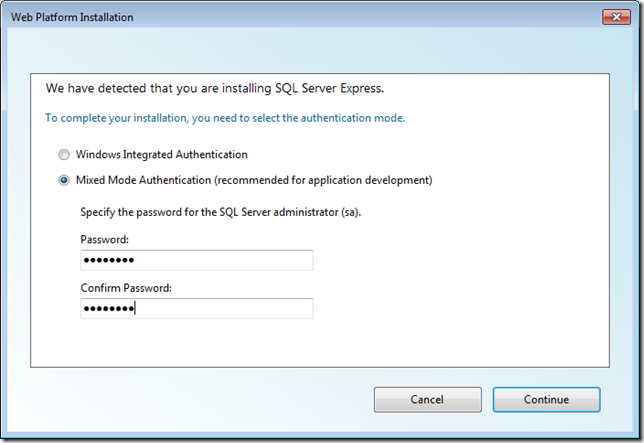Image resolution: width=644 pixels, height=443 pixels.
Task: Click 'We have detected that you are installing' heading
Action: 215,88
